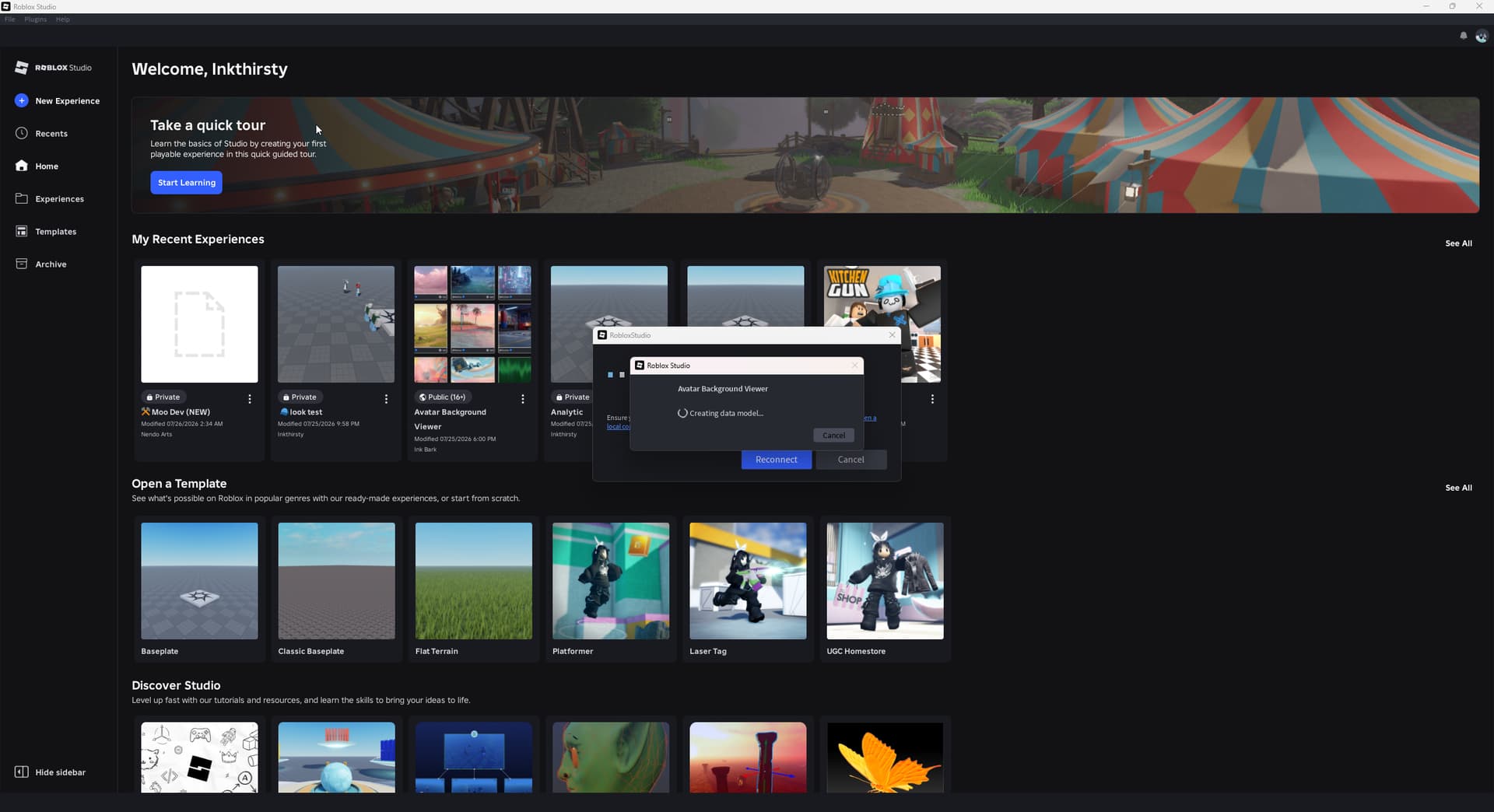Click the 'Nendo Arts' creator name
This screenshot has height=812, width=1494.
point(156,435)
